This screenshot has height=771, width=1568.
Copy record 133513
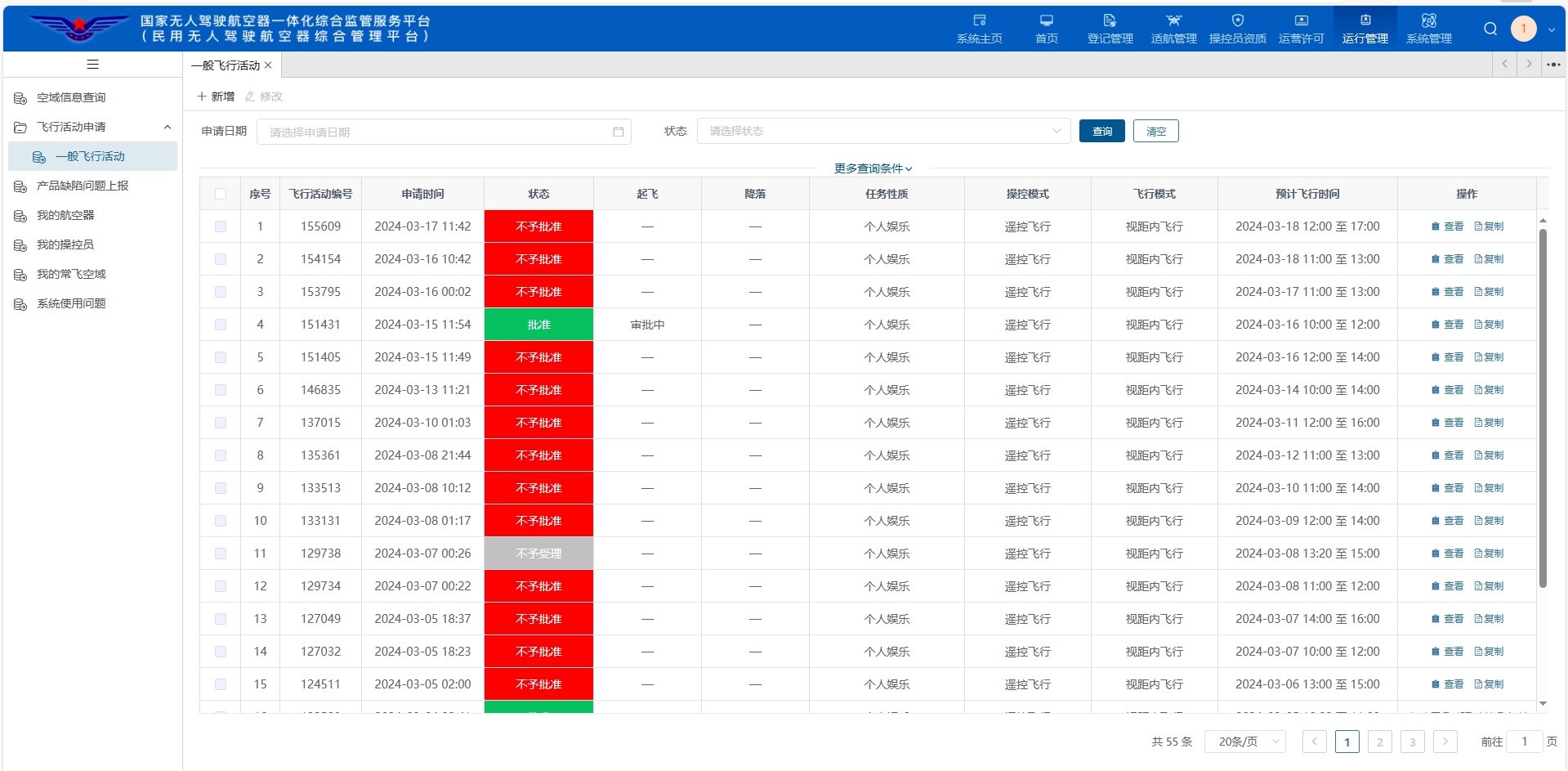1489,488
